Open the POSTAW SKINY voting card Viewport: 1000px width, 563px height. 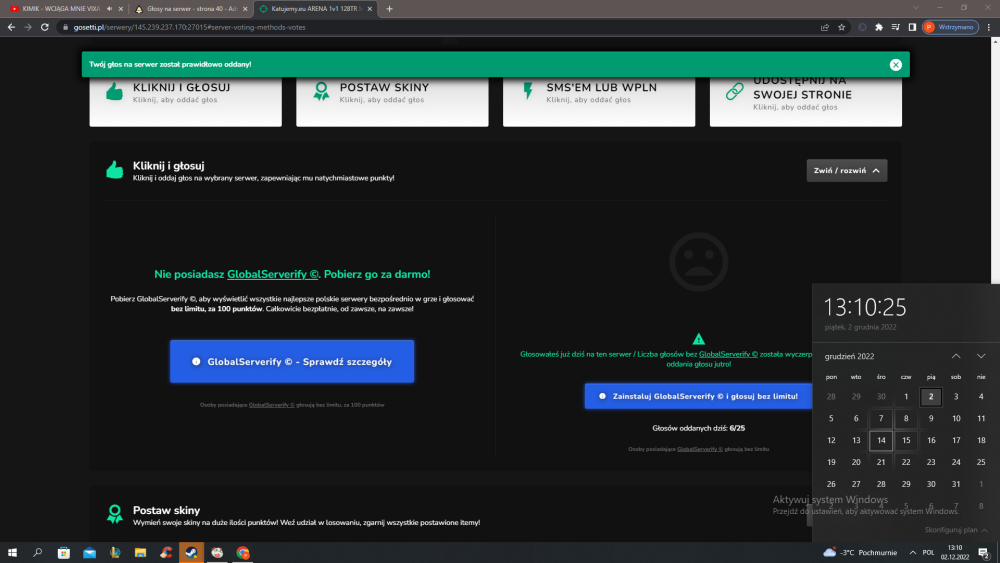pyautogui.click(x=392, y=101)
